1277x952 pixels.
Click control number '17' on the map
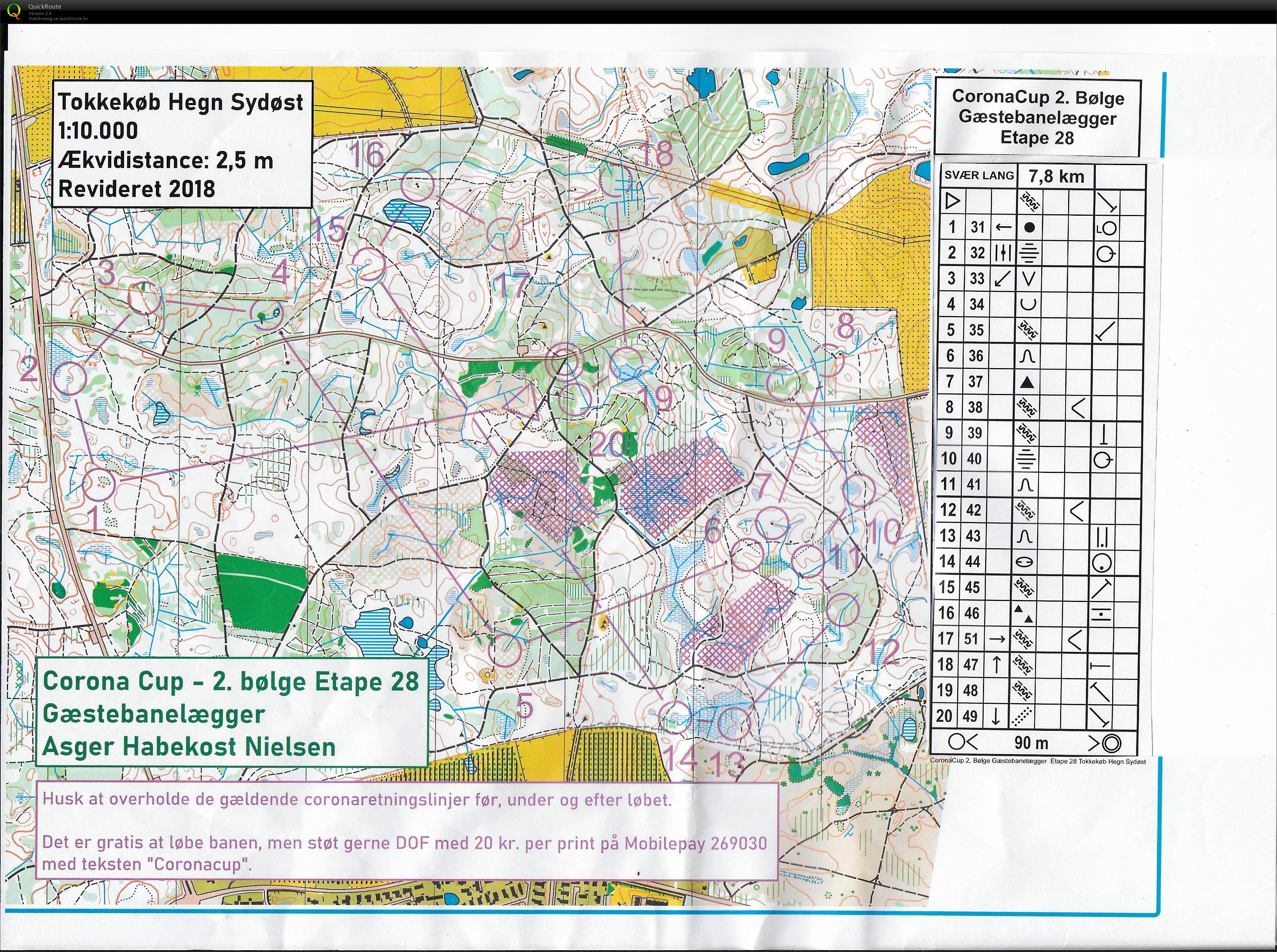pyautogui.click(x=513, y=286)
